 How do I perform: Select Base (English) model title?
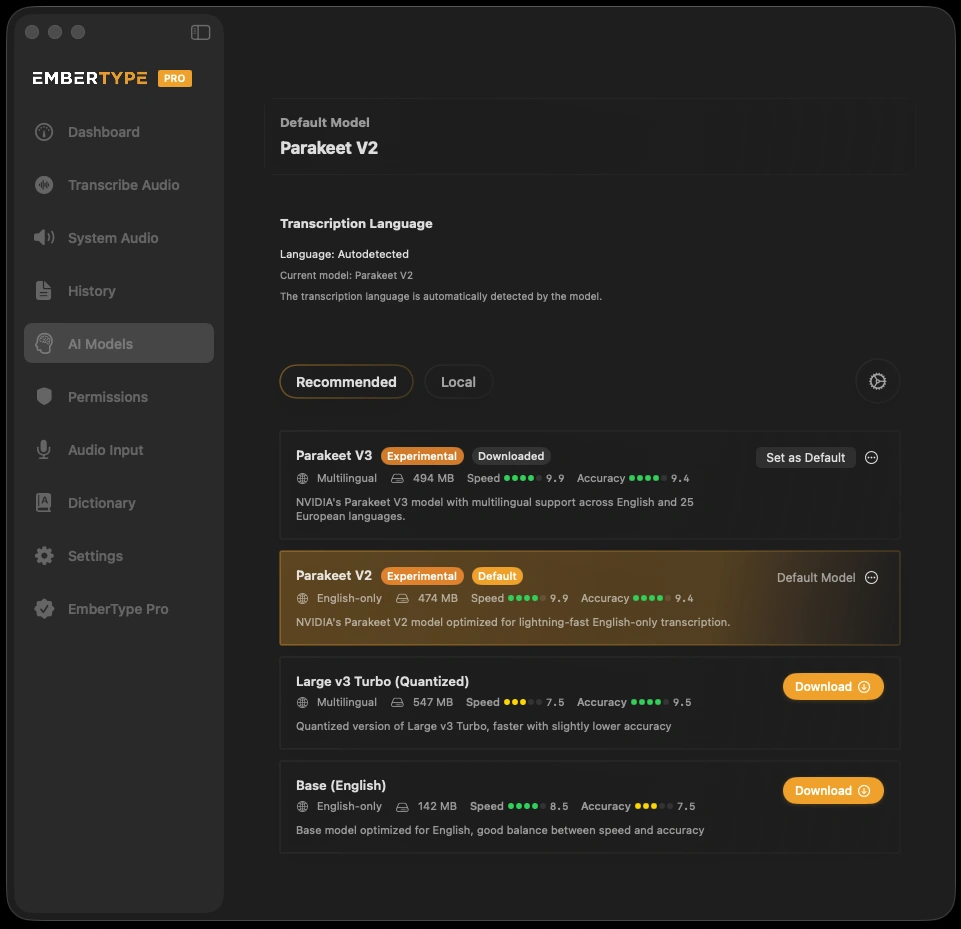pos(341,786)
